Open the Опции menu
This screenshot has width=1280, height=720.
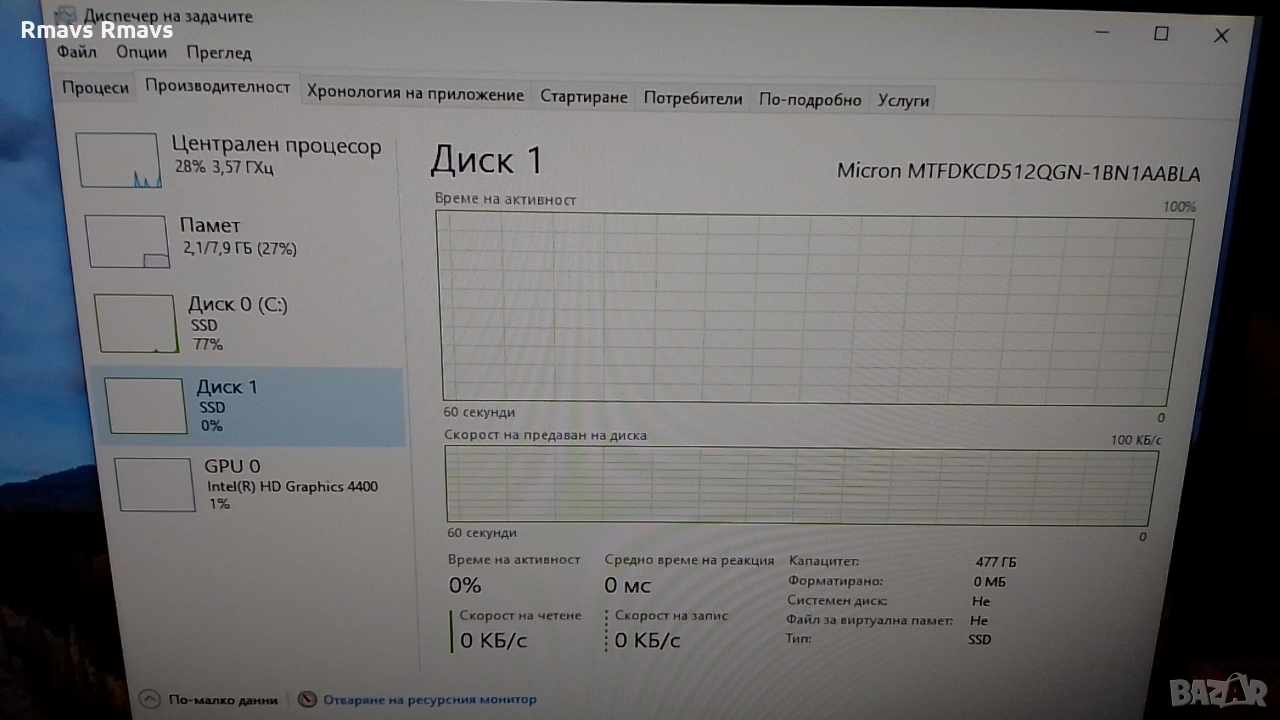[x=141, y=52]
